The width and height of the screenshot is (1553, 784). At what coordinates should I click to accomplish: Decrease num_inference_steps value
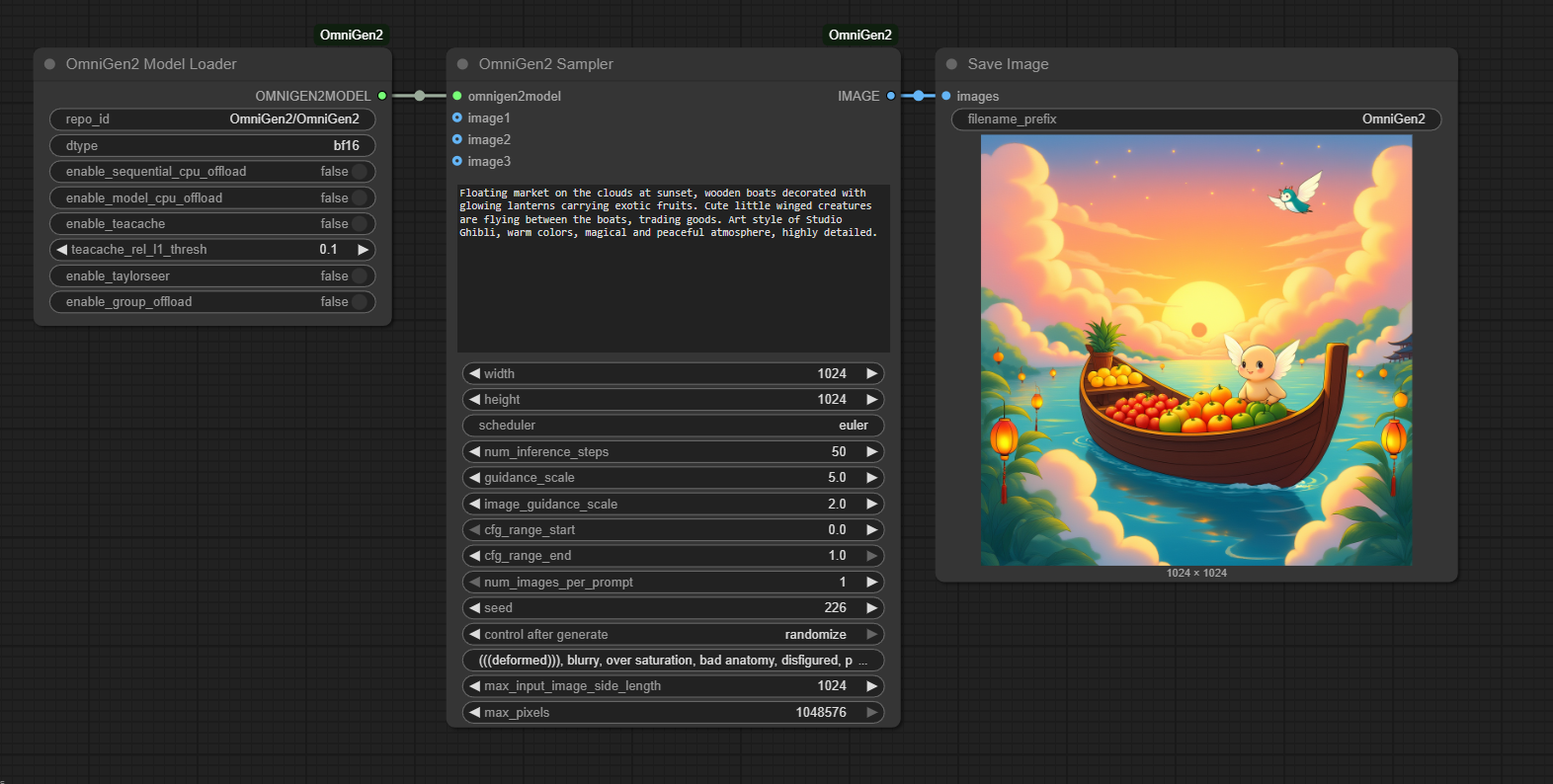point(475,451)
